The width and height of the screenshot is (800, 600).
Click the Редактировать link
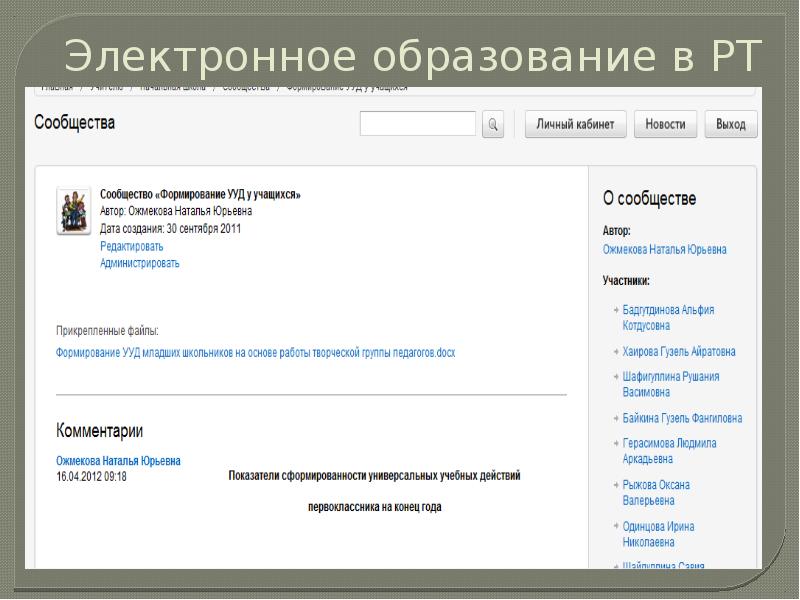pos(131,246)
